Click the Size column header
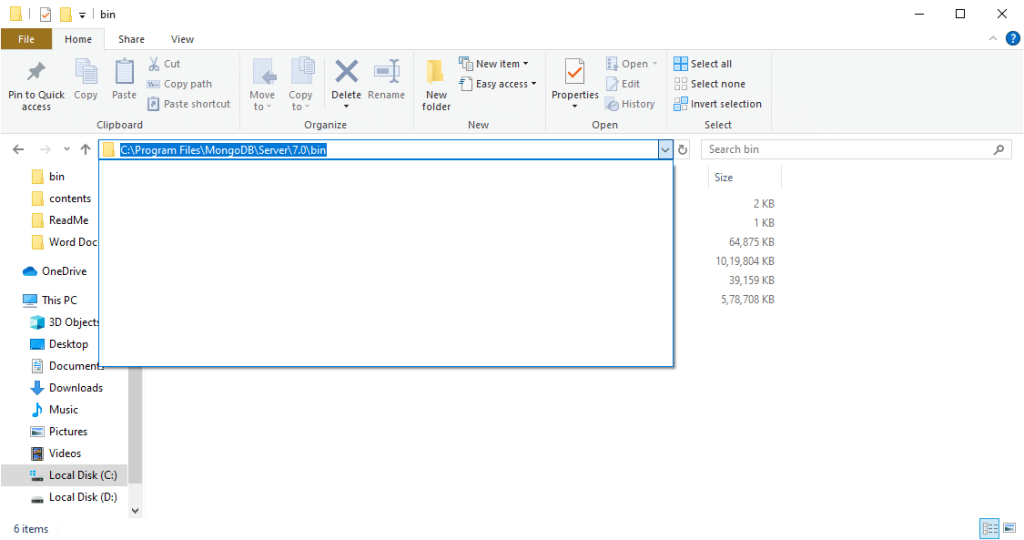Viewport: 1024px width, 540px height. pyautogui.click(x=744, y=177)
